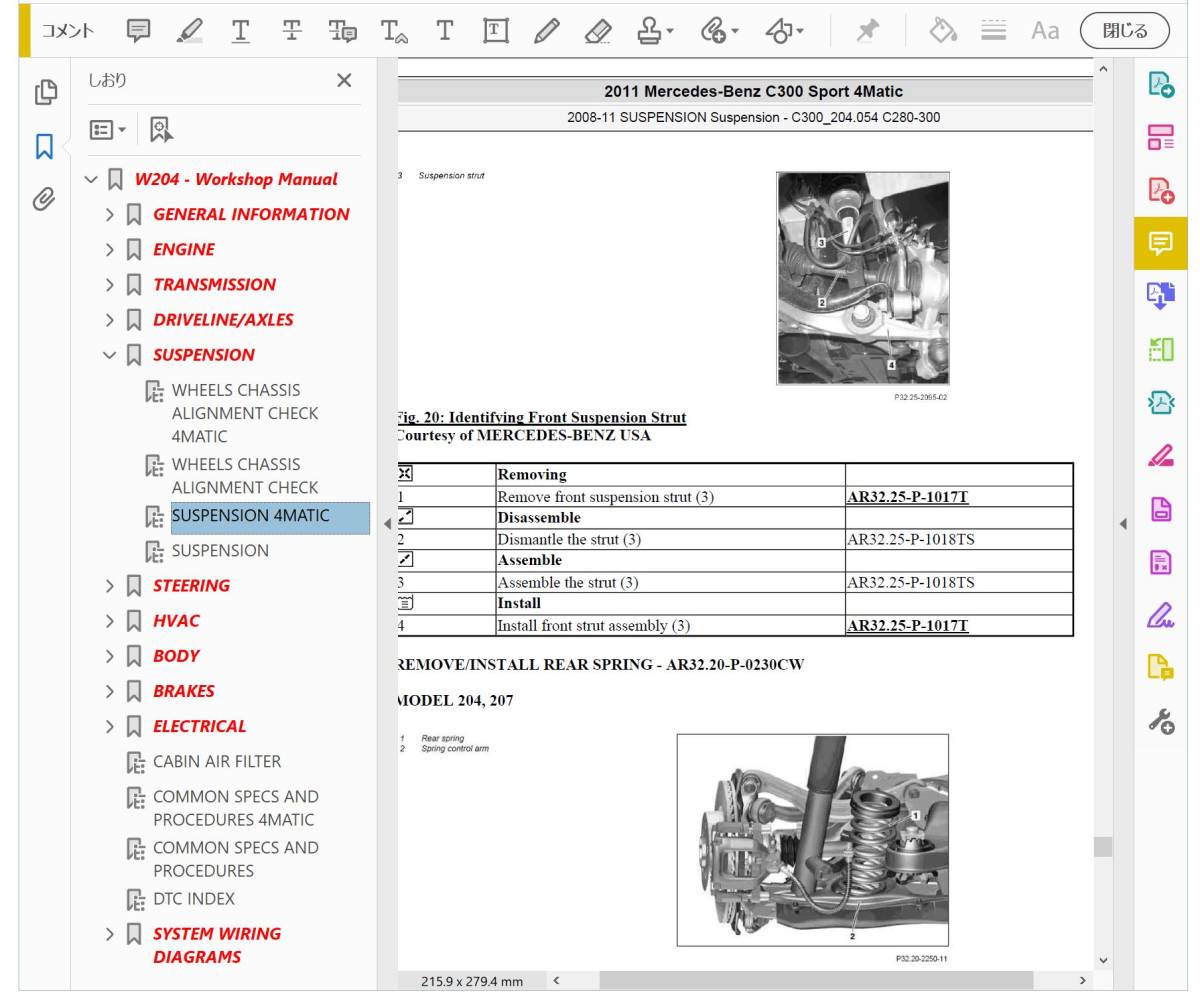1200x1006 pixels.
Task: Expand the ELECTRICAL bookmark
Action: [x=110, y=726]
